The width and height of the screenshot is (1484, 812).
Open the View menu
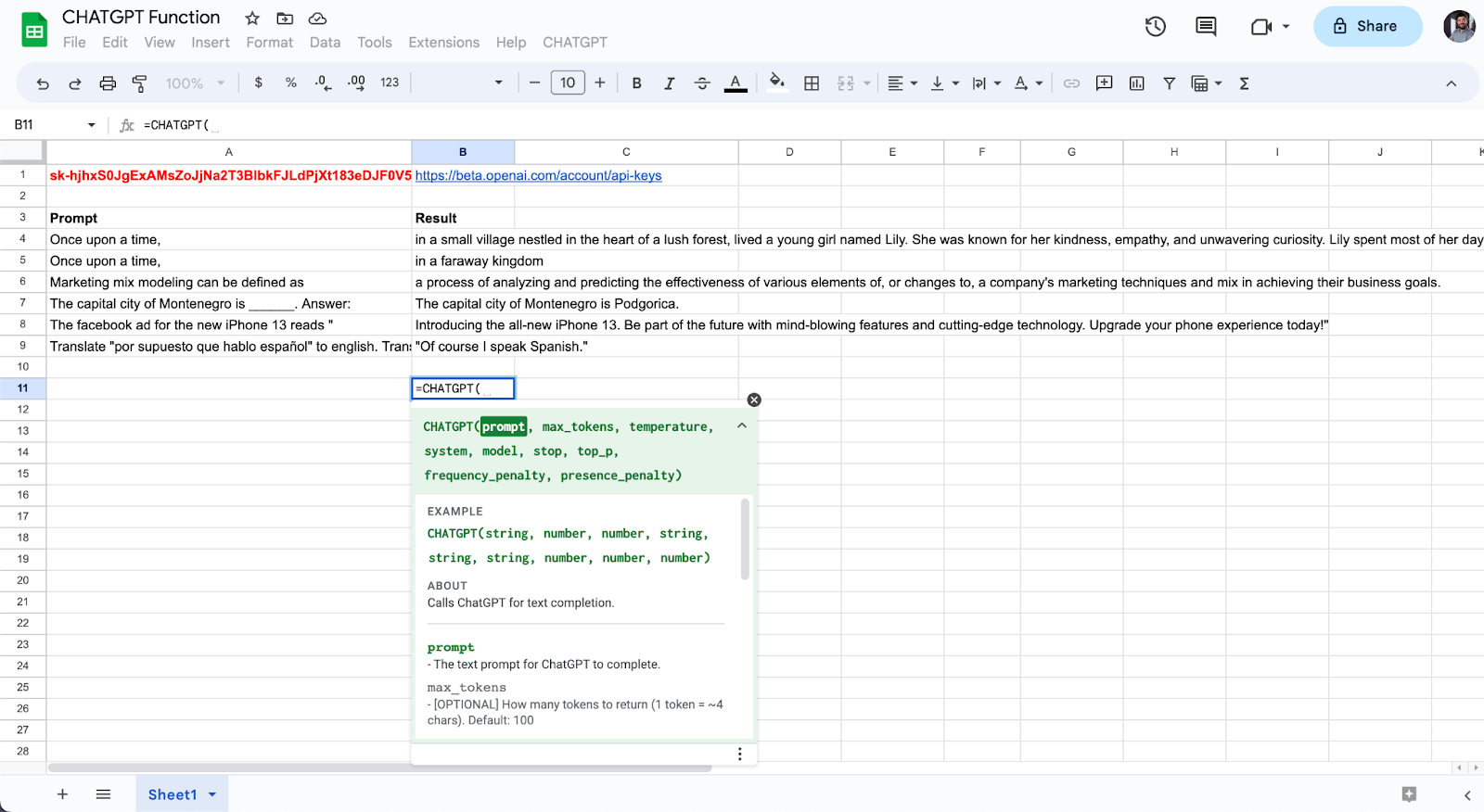point(160,43)
